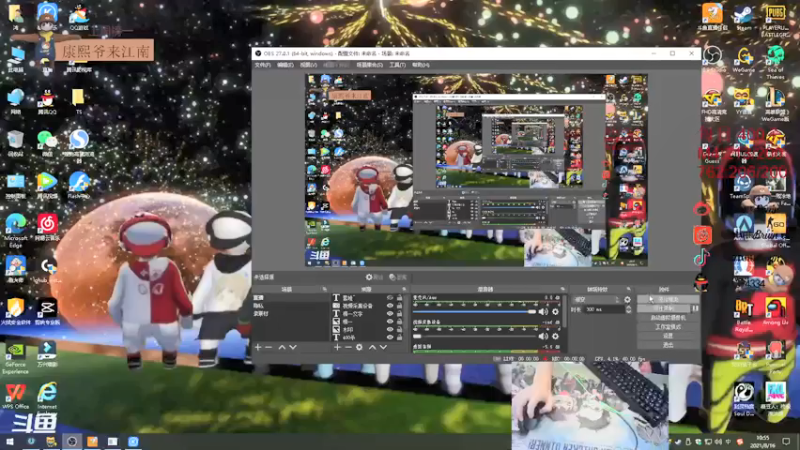The width and height of the screenshot is (800, 450).
Task: Open the 文件 menu
Action: (x=262, y=65)
